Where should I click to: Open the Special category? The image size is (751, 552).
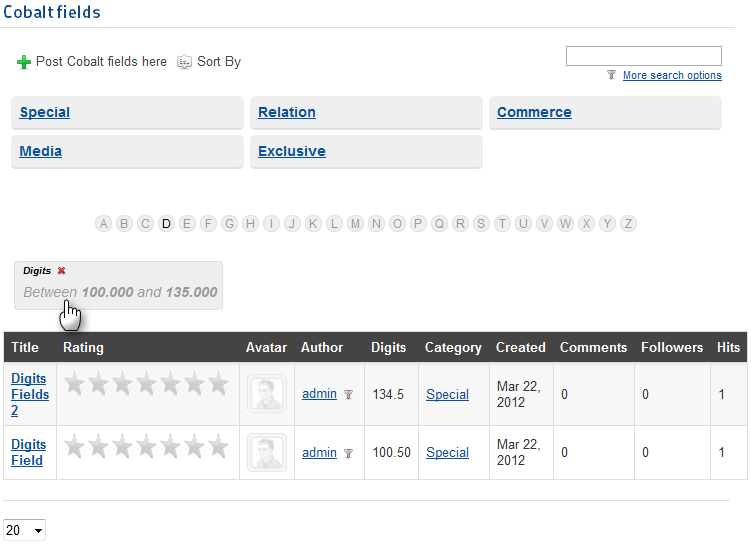[45, 113]
